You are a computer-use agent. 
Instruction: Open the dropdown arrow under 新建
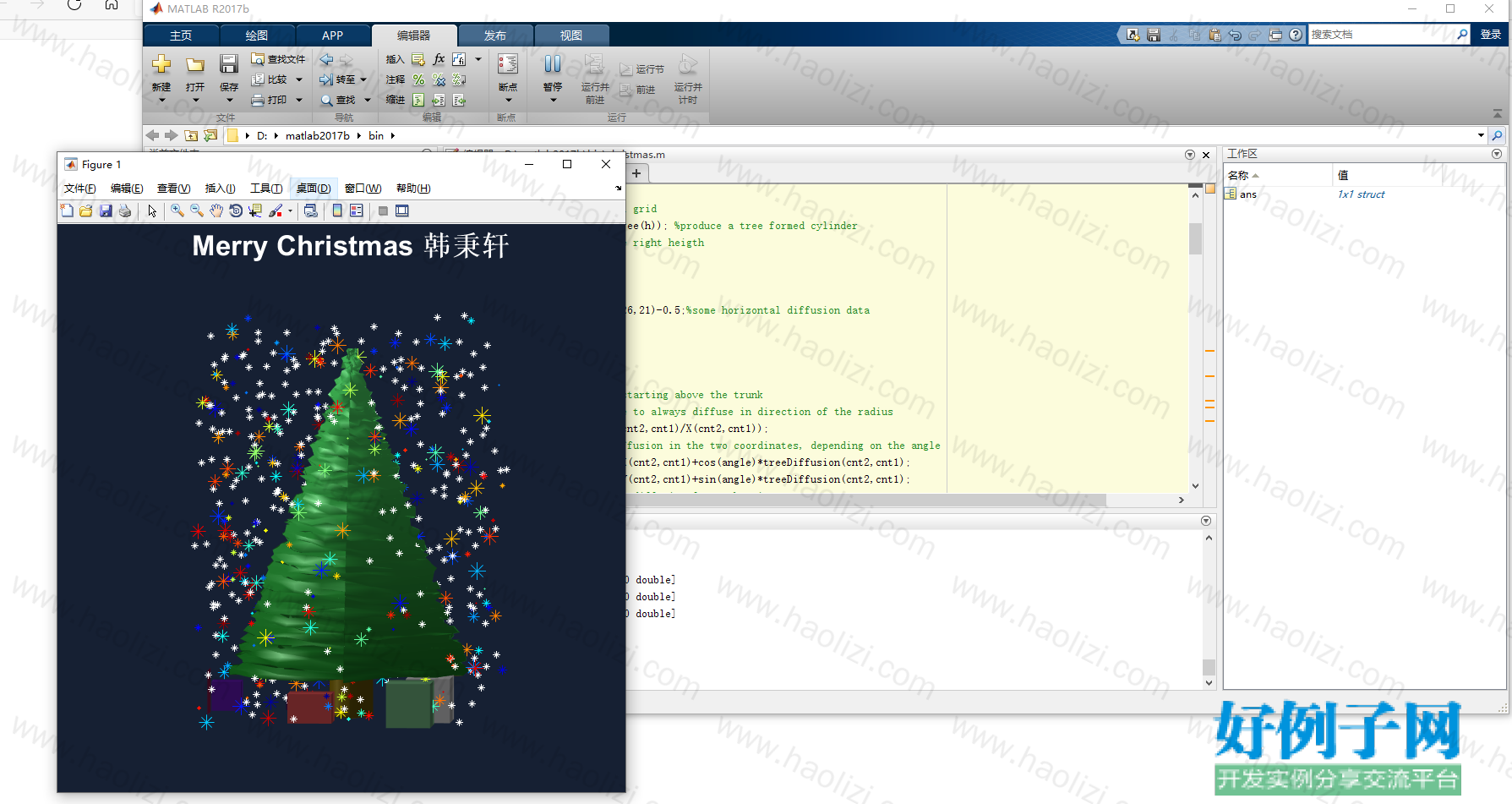pyautogui.click(x=161, y=101)
